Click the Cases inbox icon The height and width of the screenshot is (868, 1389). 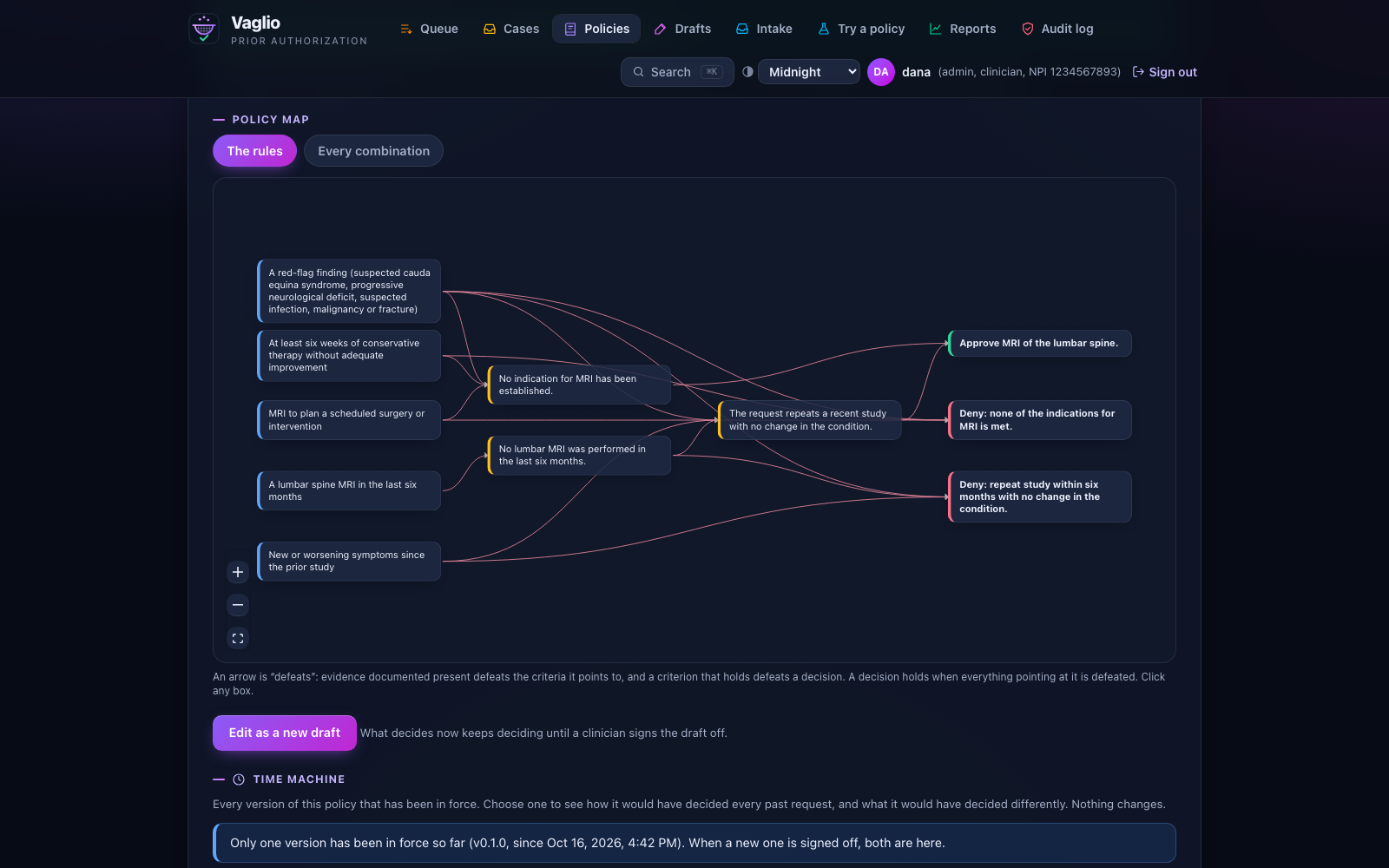click(x=490, y=29)
